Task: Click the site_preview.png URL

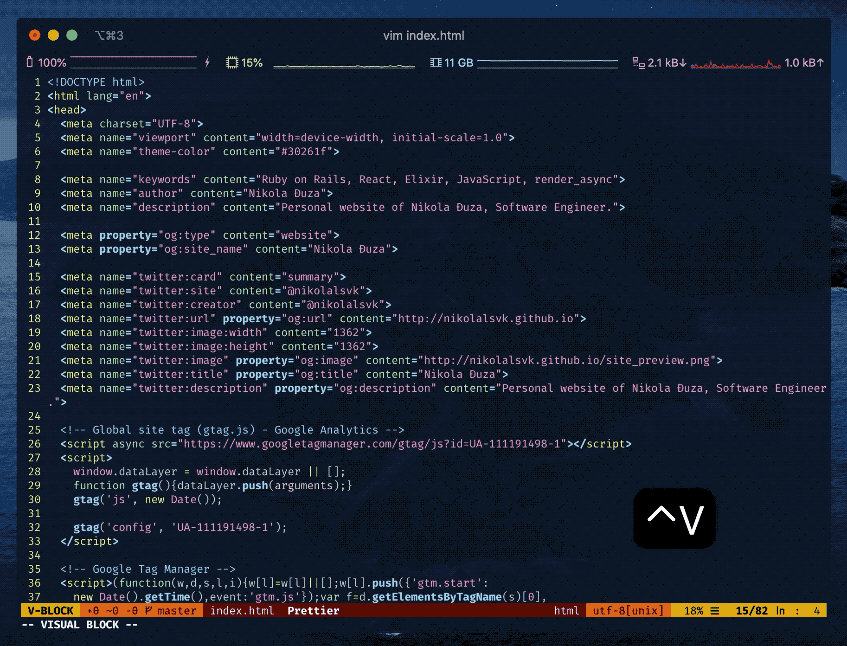Action: [x=567, y=360]
